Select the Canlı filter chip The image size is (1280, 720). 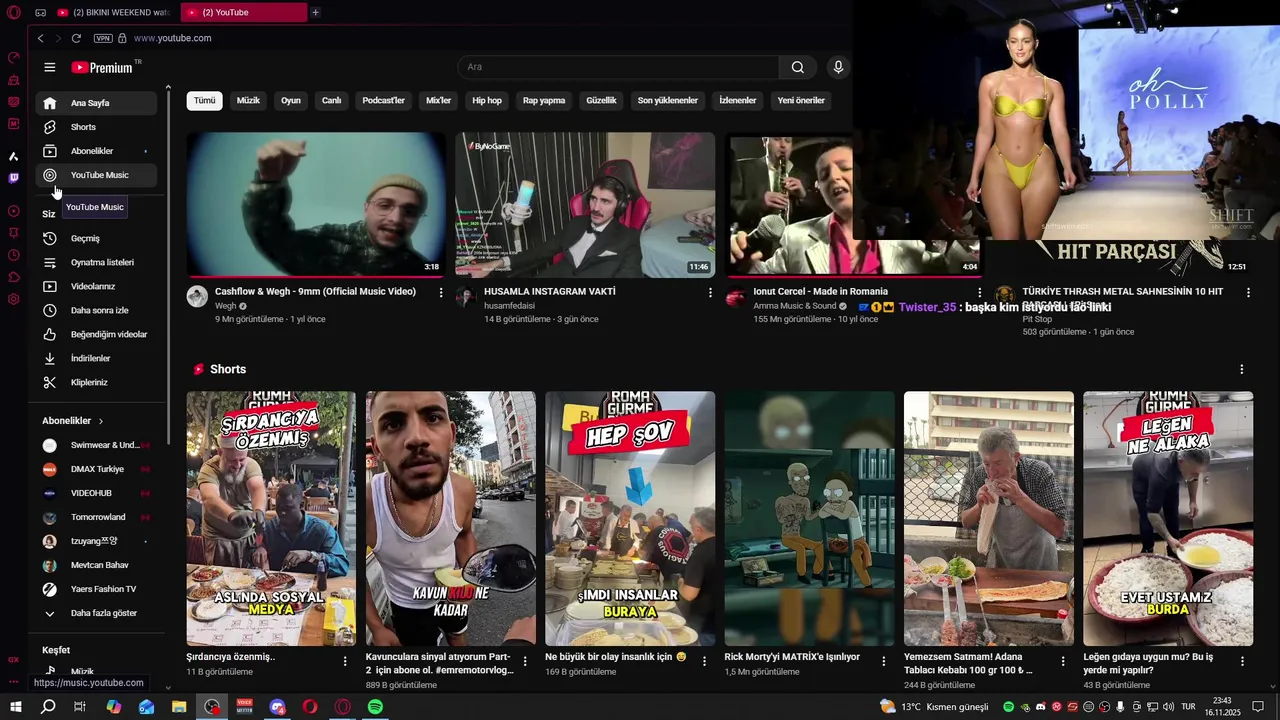click(331, 100)
